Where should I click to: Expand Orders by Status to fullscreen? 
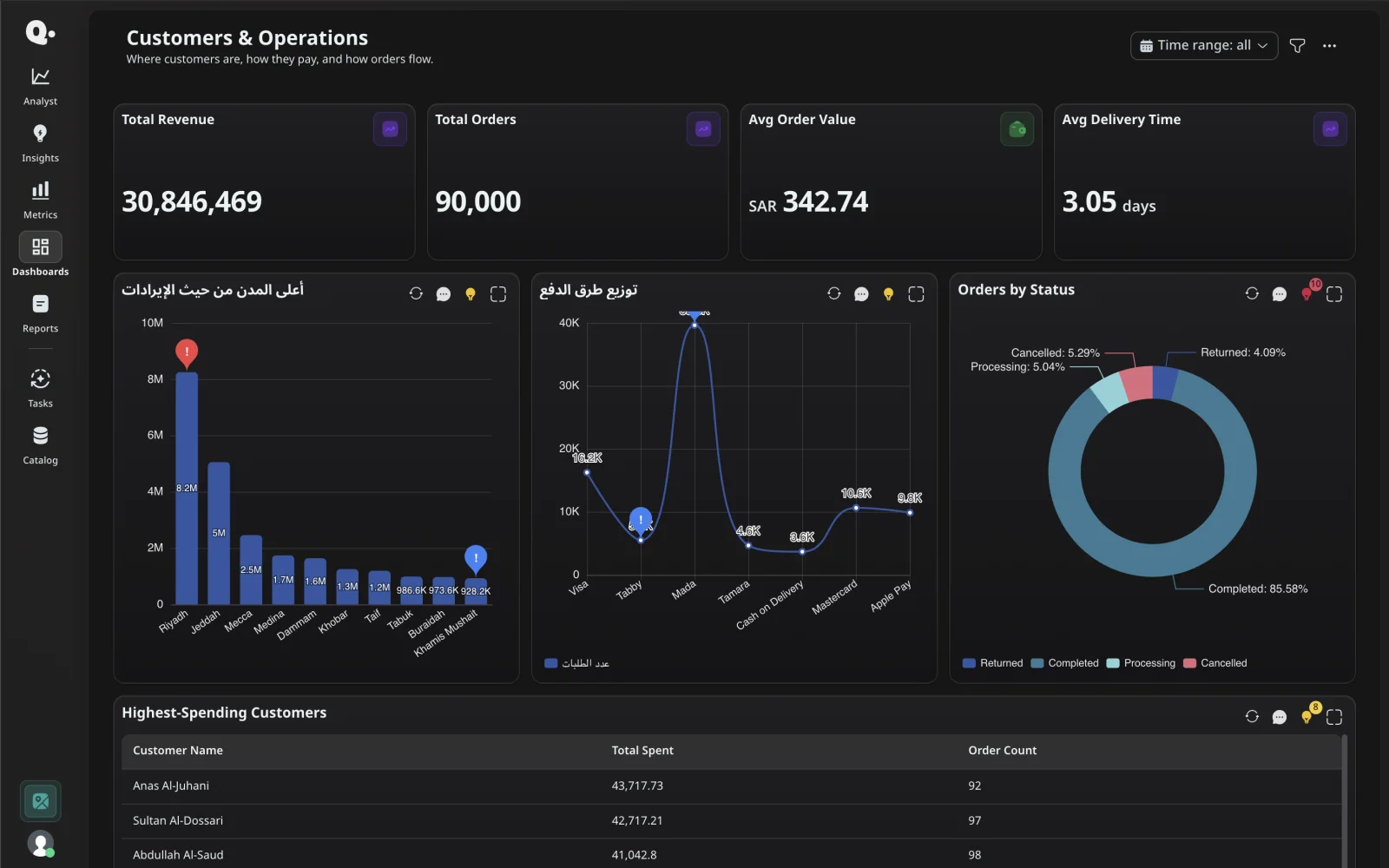coord(1334,294)
